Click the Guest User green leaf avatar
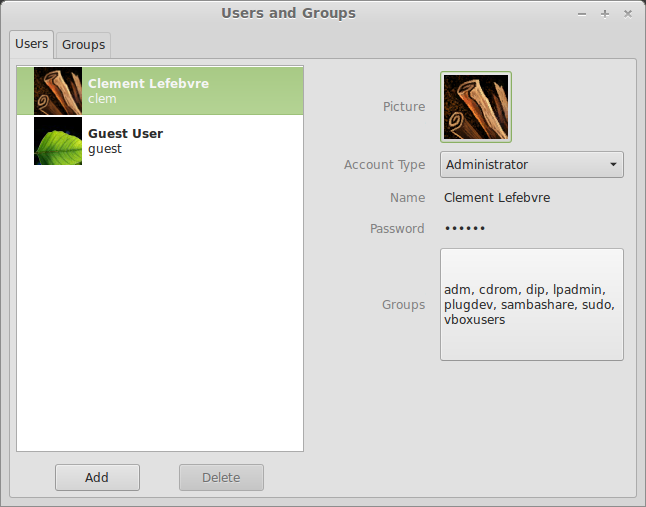The height and width of the screenshot is (507, 646). coord(58,141)
